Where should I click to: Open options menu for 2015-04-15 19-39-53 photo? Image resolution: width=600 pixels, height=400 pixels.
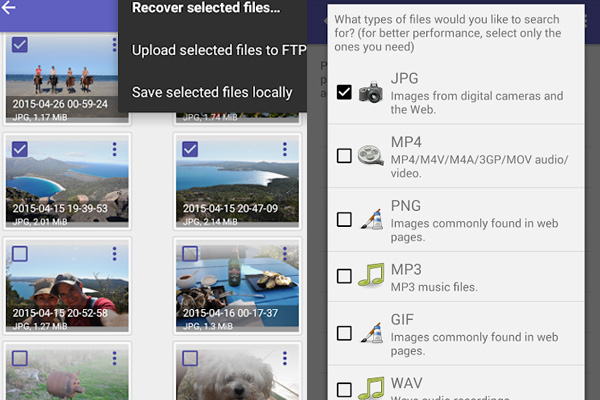coord(114,149)
